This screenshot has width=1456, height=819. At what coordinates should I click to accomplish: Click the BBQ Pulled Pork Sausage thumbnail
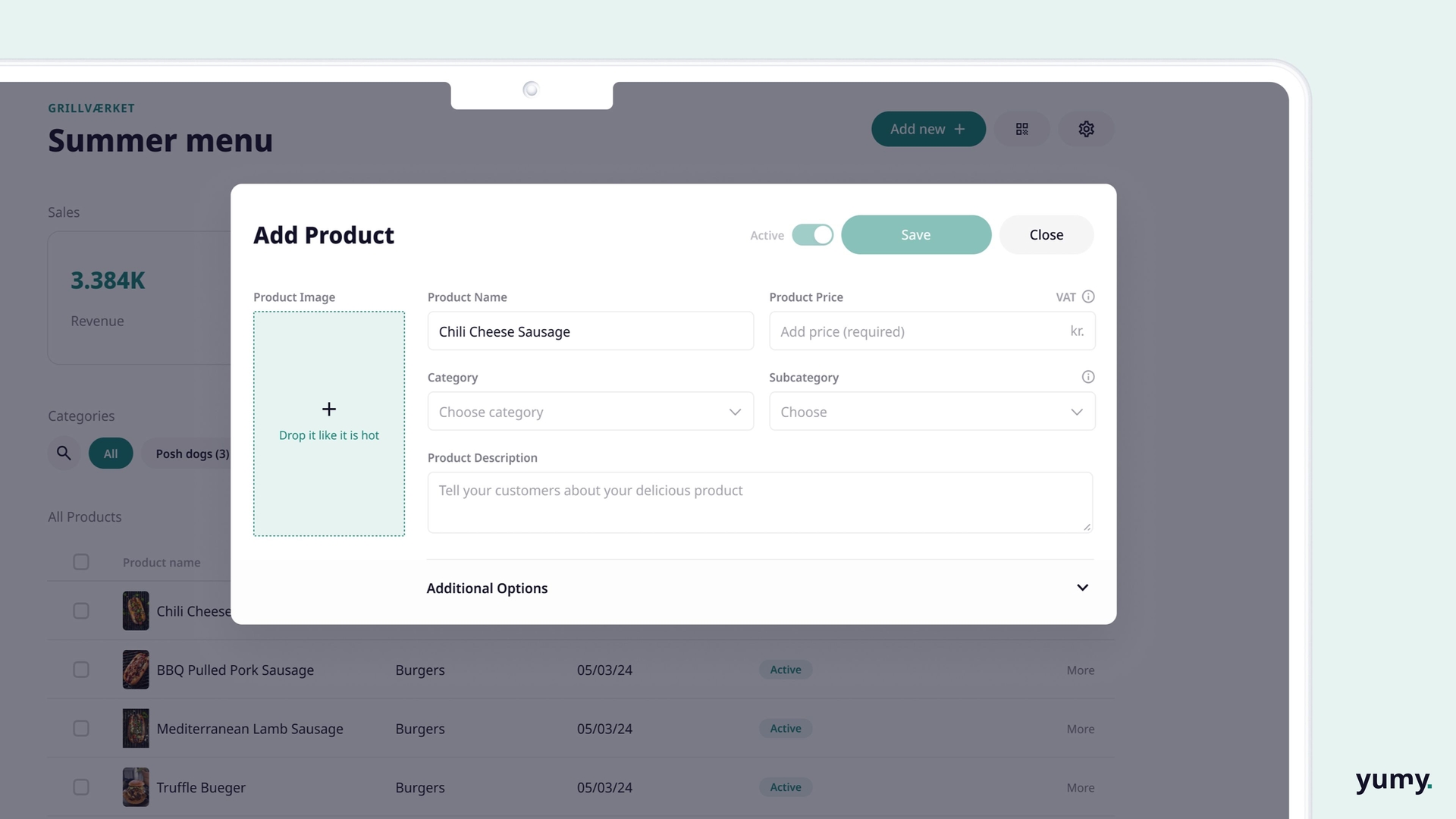click(136, 670)
